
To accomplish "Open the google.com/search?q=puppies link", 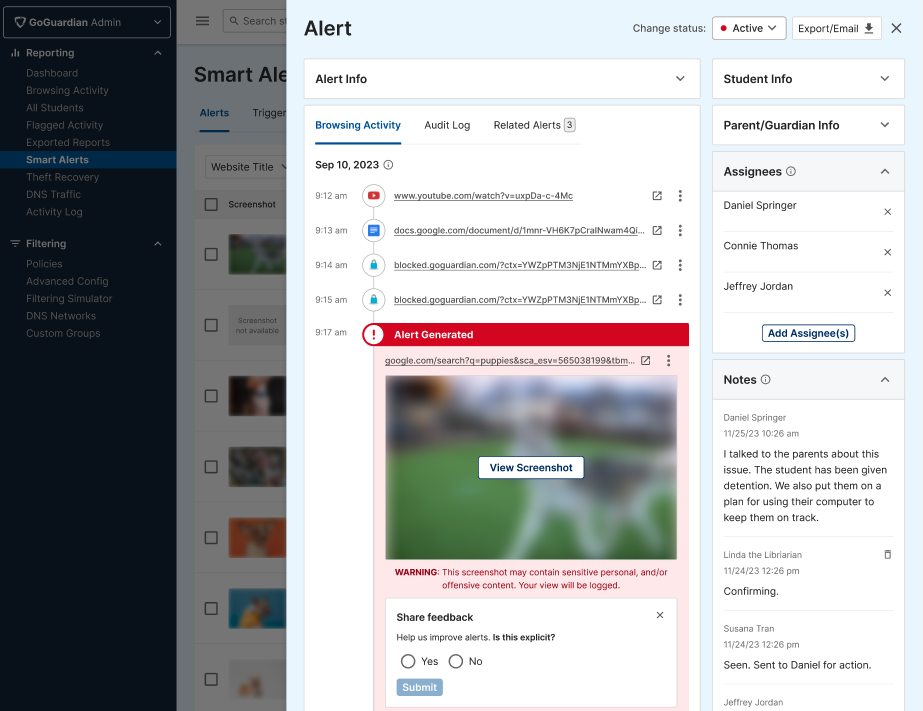I will coord(510,361).
